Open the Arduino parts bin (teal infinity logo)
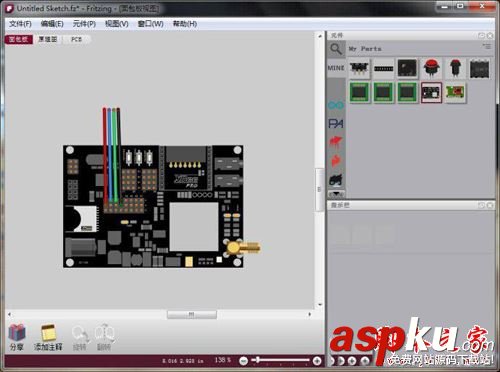 [x=336, y=105]
